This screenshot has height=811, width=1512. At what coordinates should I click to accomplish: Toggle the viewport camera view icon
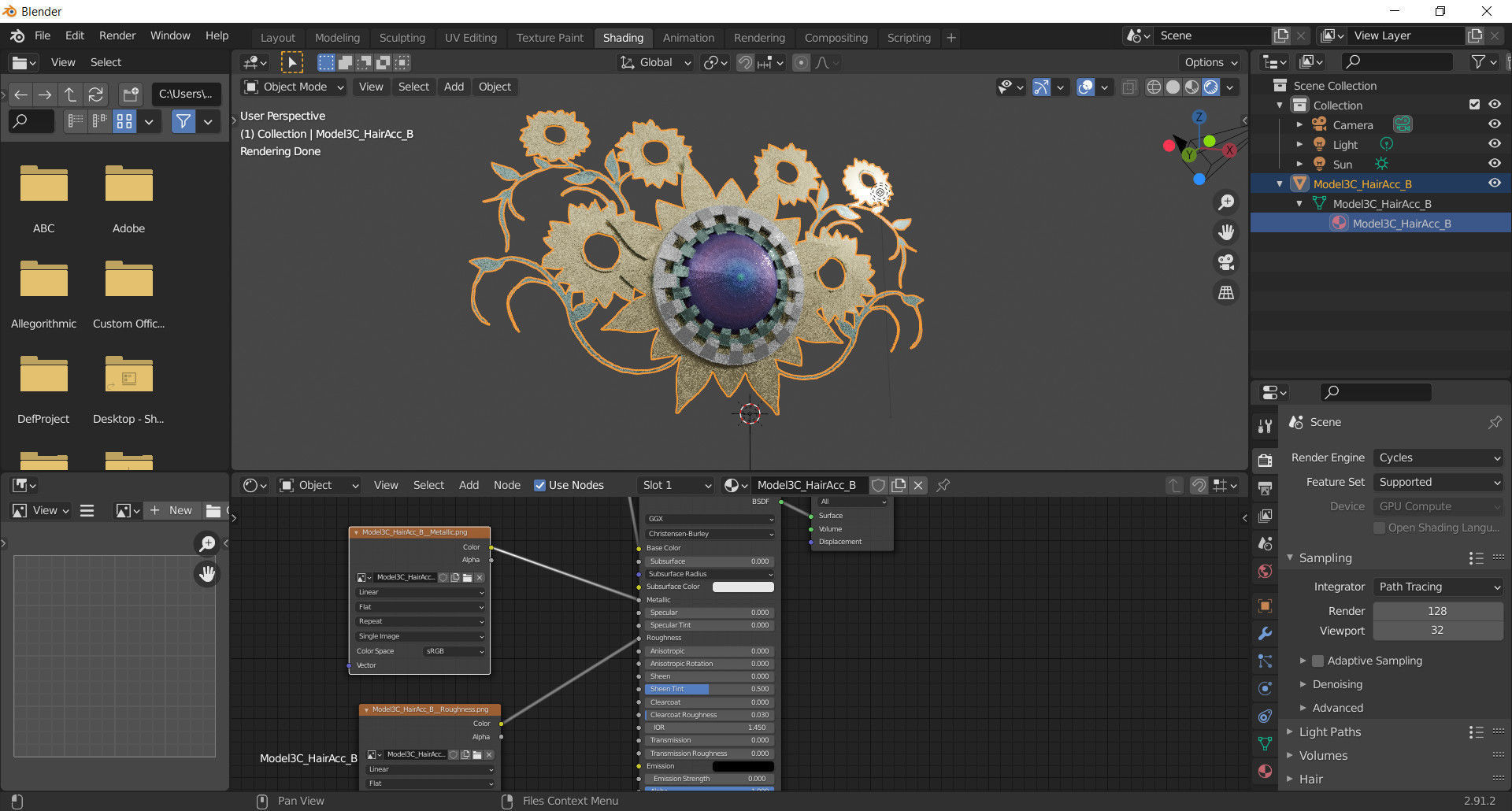[x=1226, y=262]
